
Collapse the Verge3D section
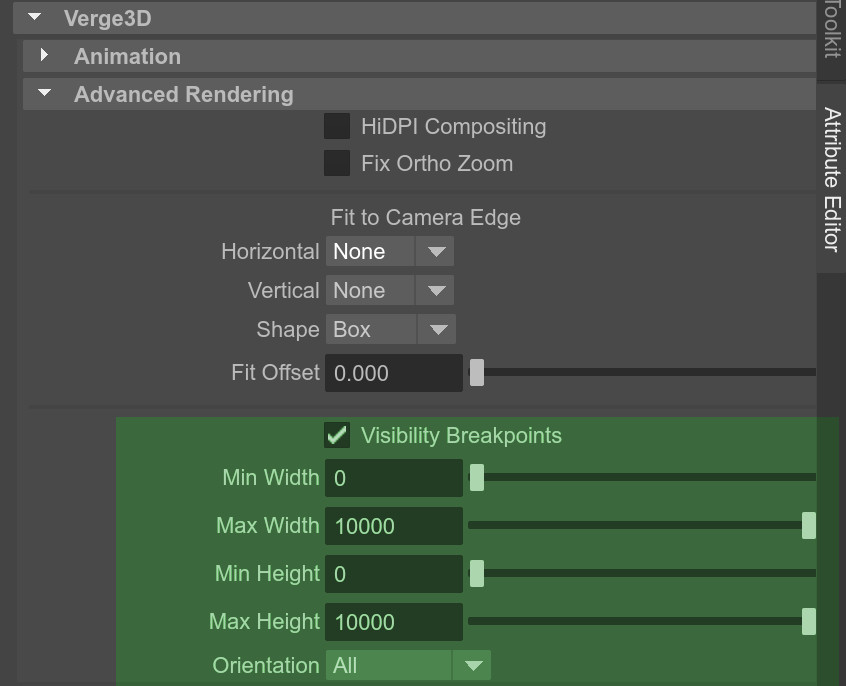click(x=35, y=18)
